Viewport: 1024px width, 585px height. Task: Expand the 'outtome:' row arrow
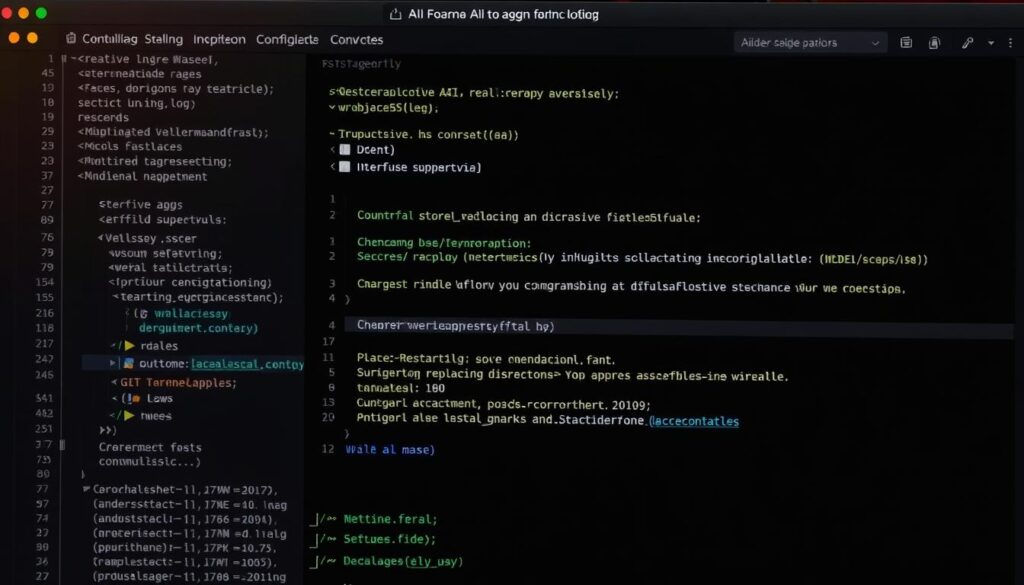[113, 363]
